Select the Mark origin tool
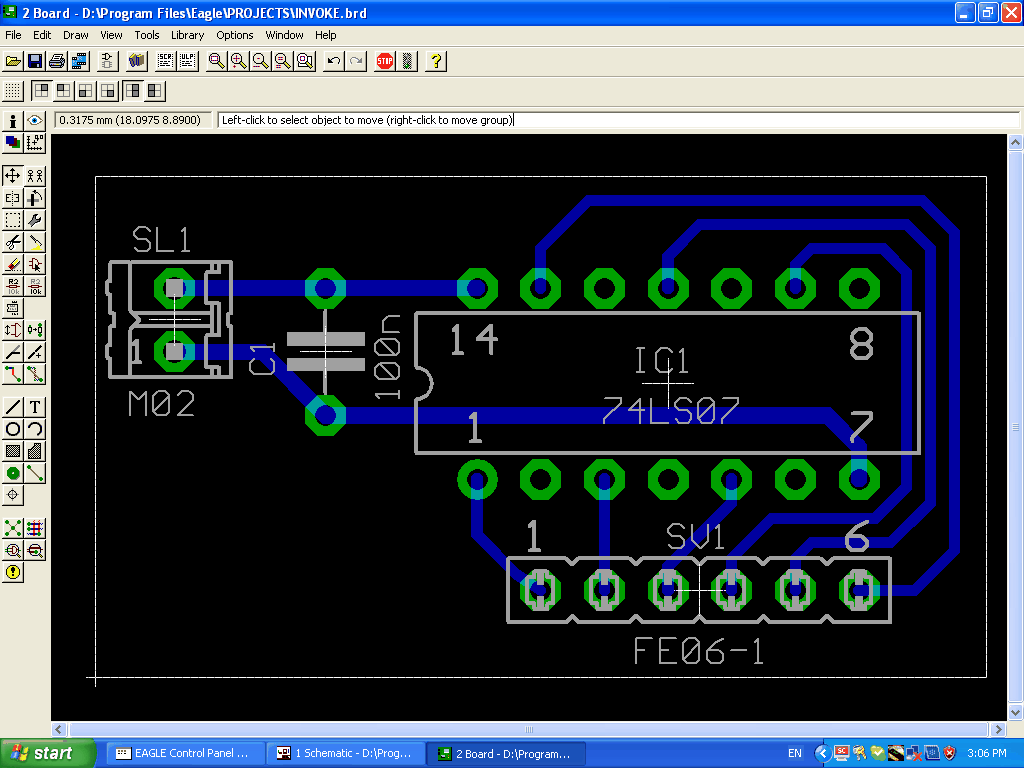The width and height of the screenshot is (1024, 768). pyautogui.click(x=35, y=142)
